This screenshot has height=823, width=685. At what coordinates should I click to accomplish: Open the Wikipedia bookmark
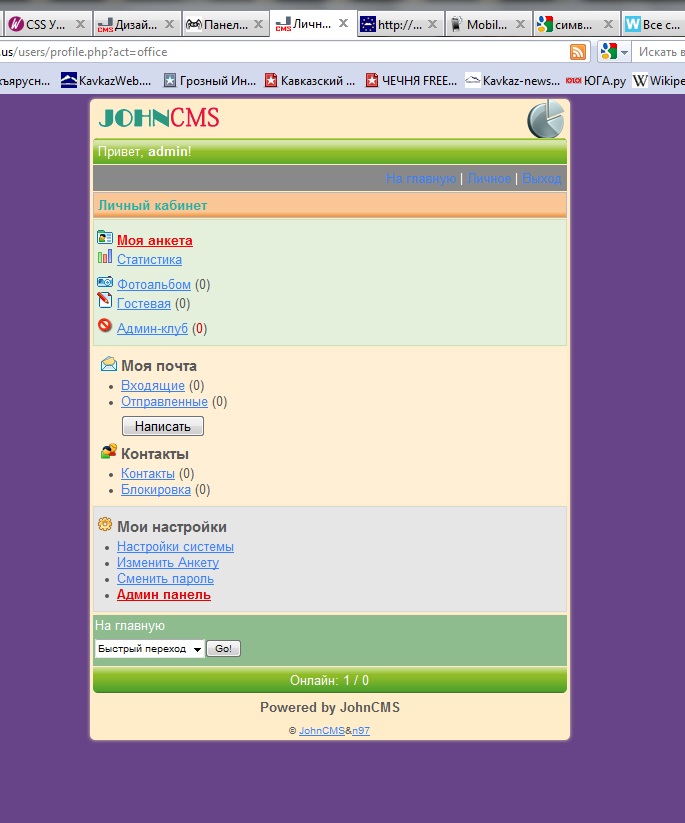click(x=659, y=80)
